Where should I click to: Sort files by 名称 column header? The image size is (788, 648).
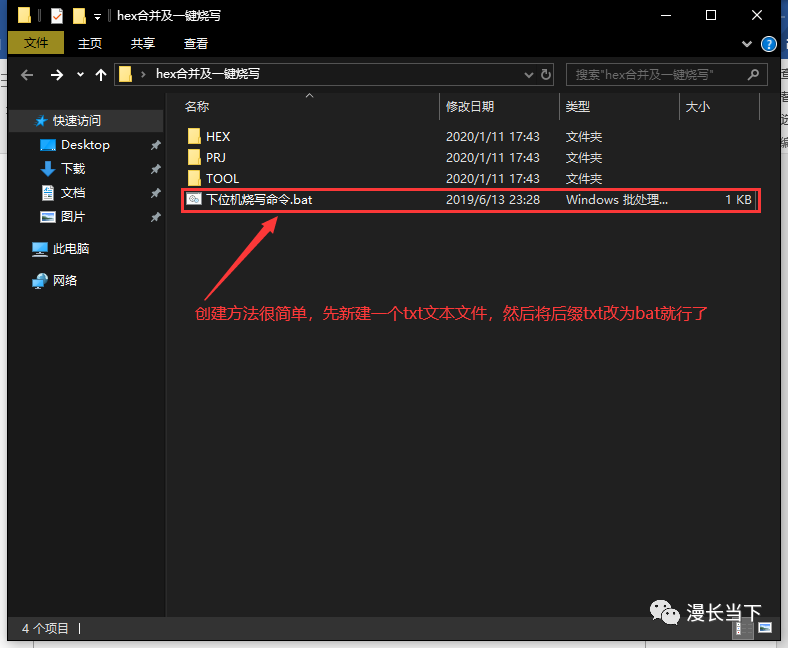tap(197, 106)
